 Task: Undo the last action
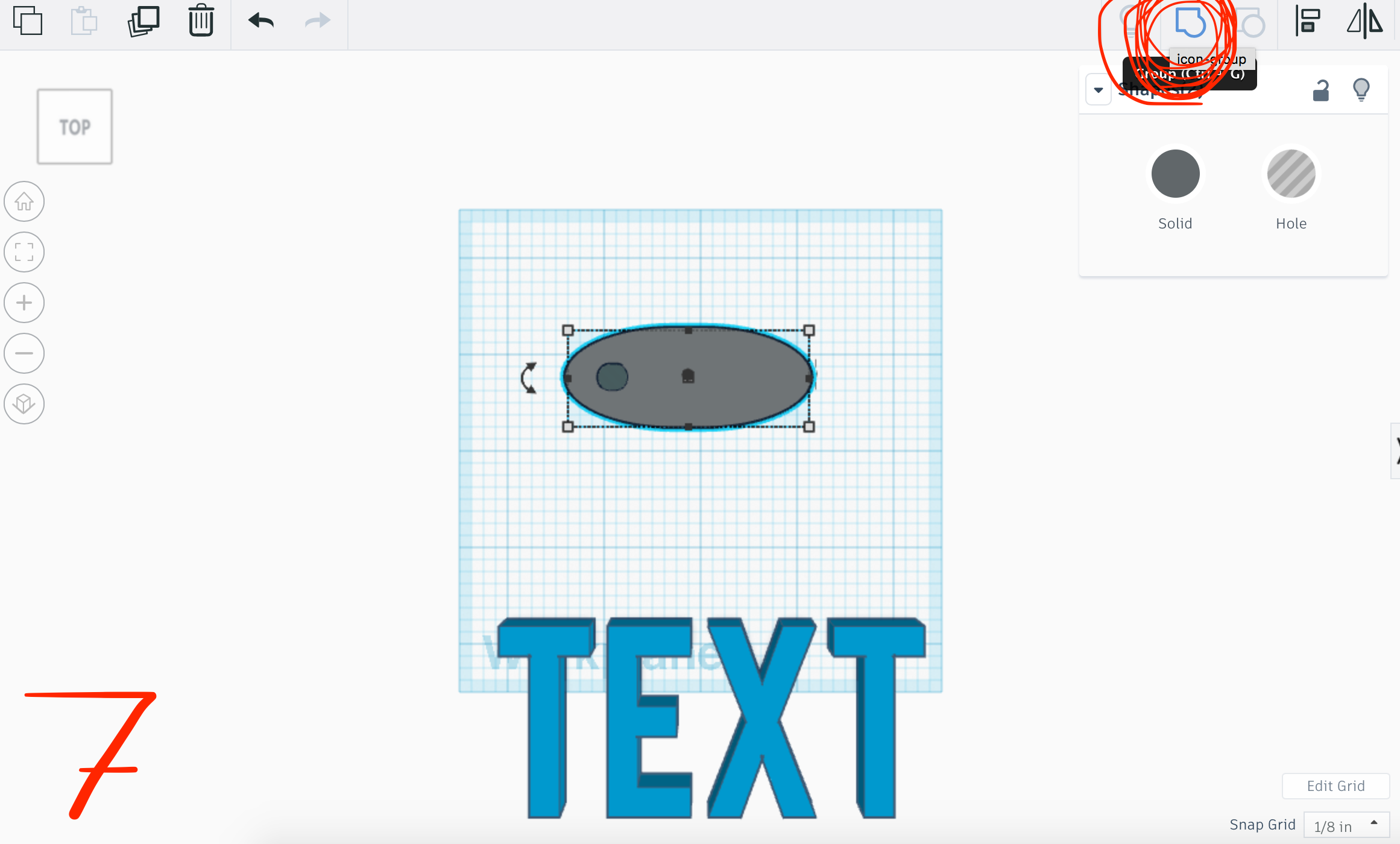tap(261, 22)
